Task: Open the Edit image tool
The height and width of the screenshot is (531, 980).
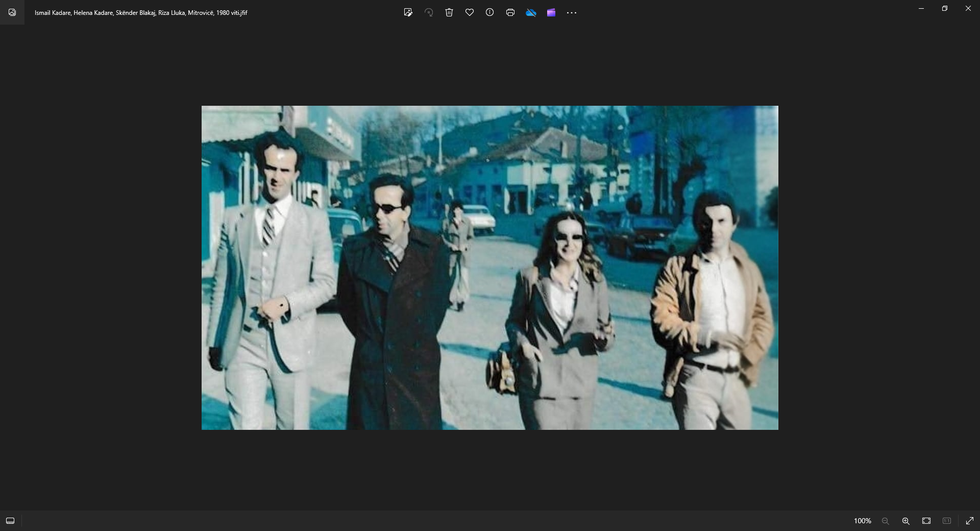Action: tap(408, 12)
